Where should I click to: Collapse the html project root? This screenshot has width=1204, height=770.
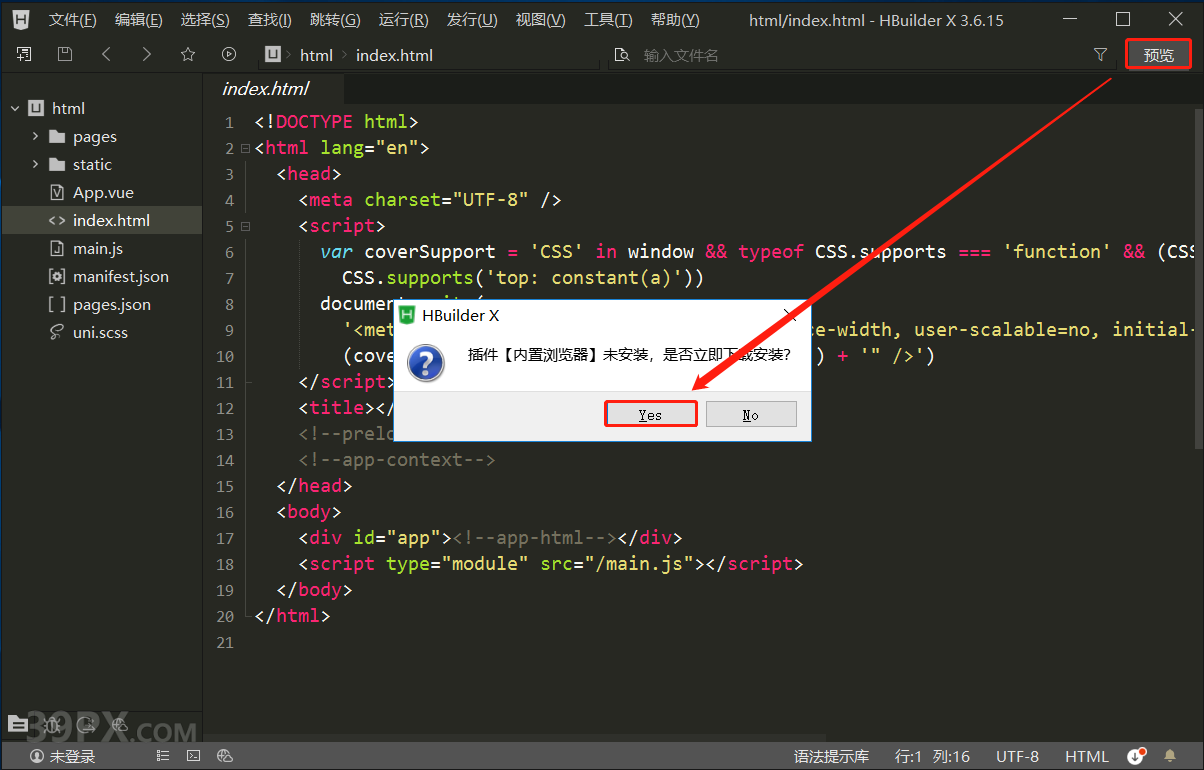pyautogui.click(x=16, y=108)
